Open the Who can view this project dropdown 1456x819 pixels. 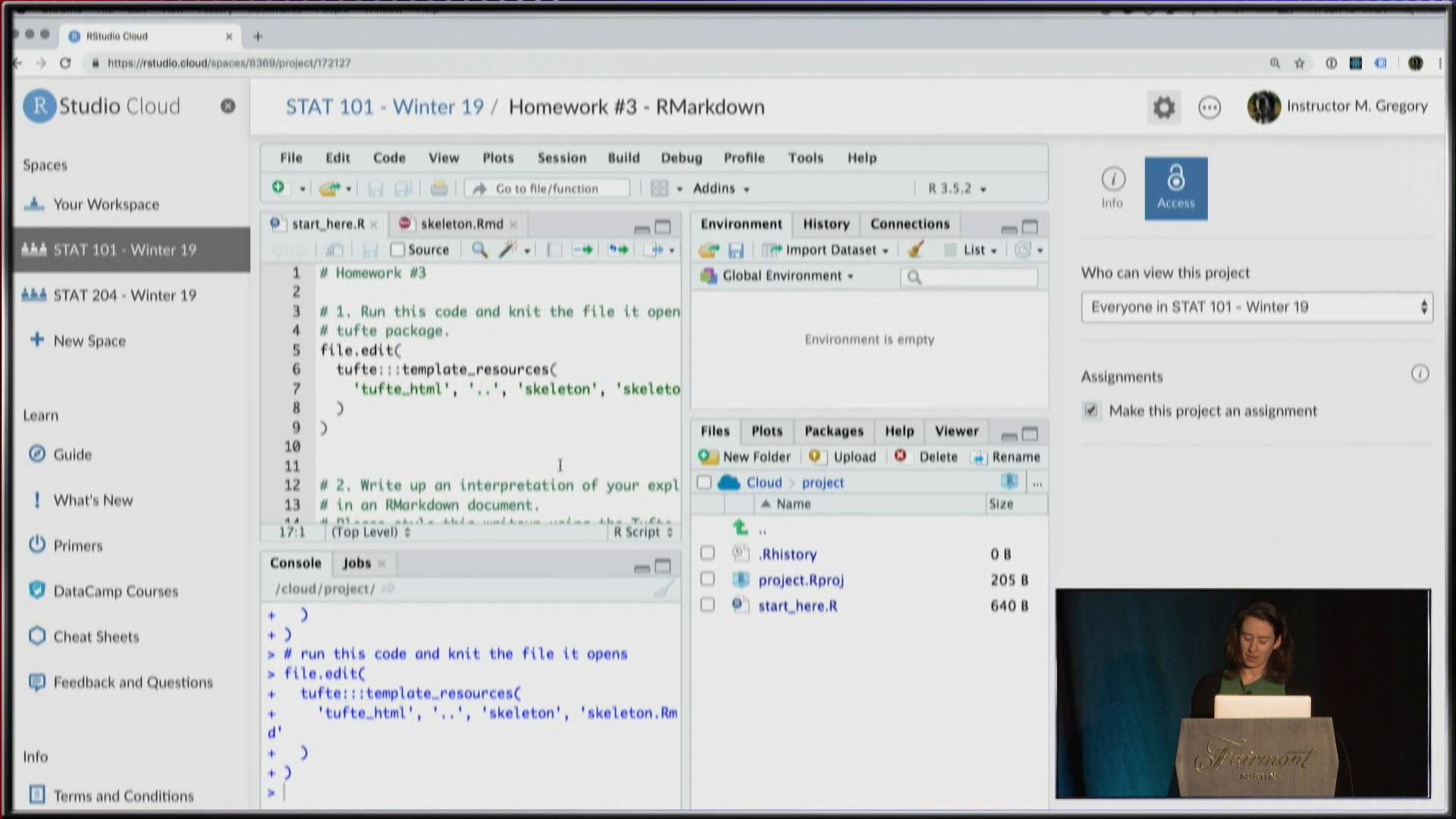coord(1257,307)
